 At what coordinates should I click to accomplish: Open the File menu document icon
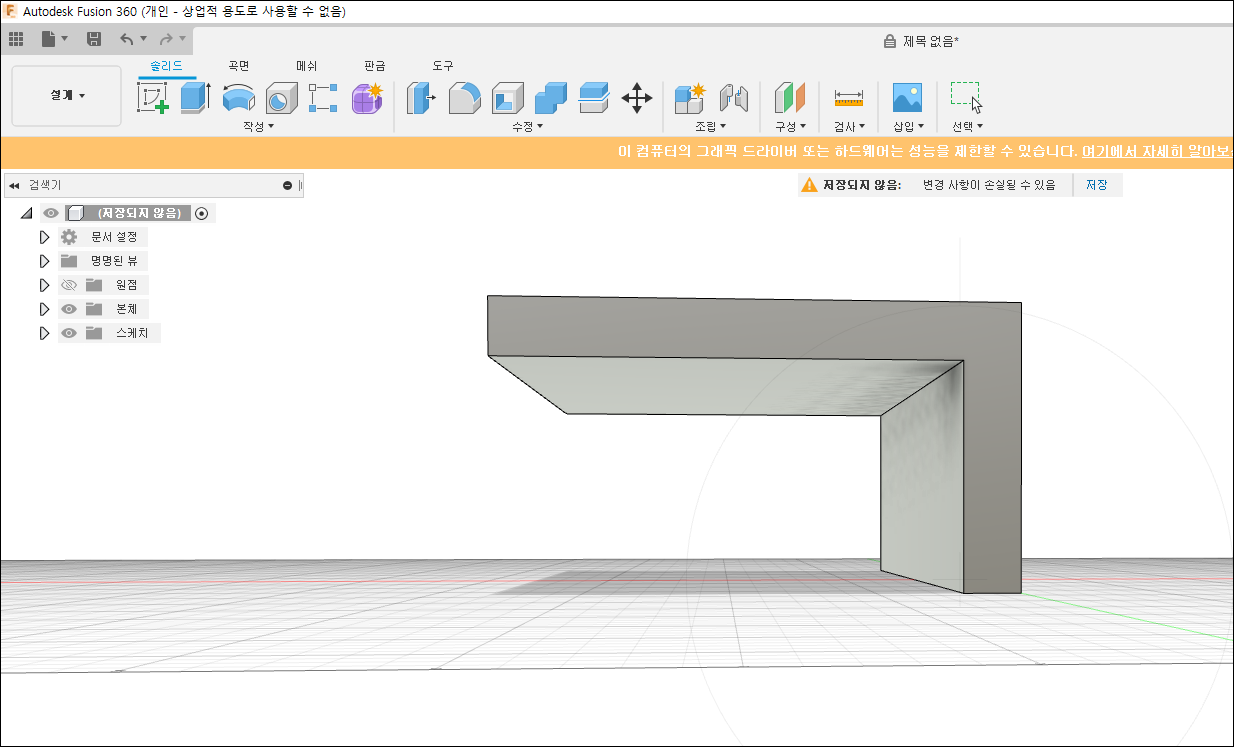point(49,40)
